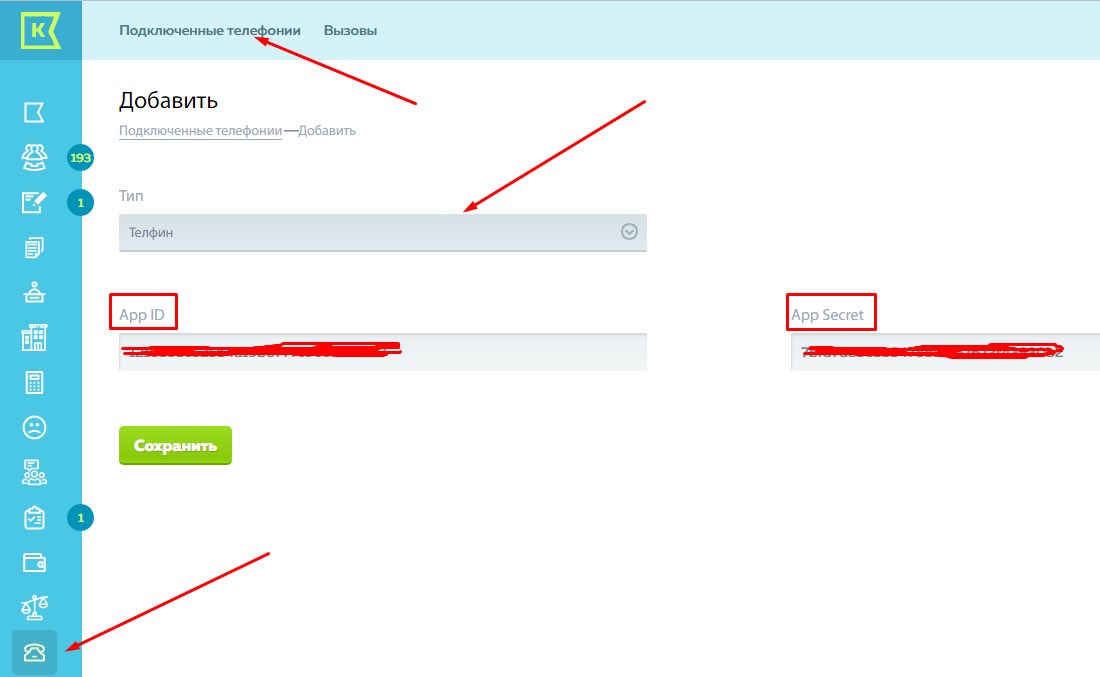The height and width of the screenshot is (677, 1100).
Task: Open the flag icon in sidebar
Action: (34, 112)
